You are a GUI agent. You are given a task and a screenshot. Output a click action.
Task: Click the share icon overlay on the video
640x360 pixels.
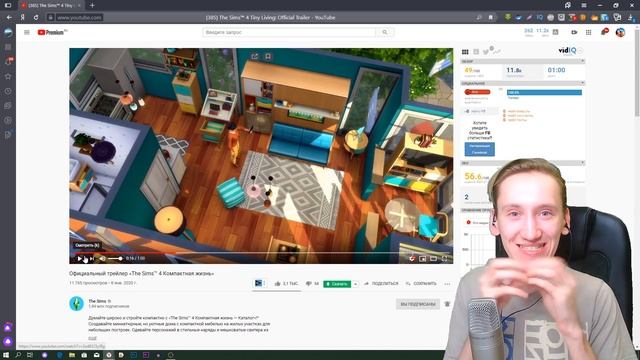point(255,56)
